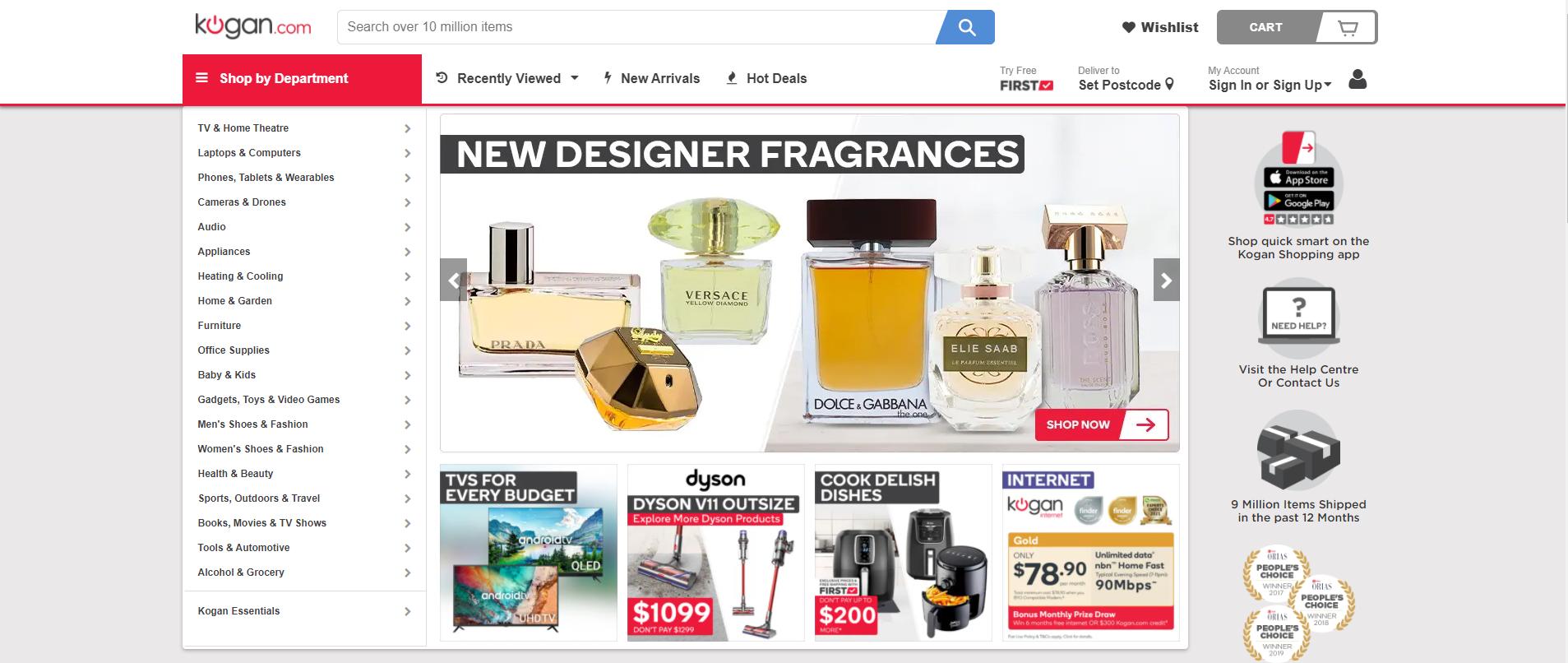Click the blue search magnifier button
This screenshot has height=663, width=1568.
click(966, 27)
